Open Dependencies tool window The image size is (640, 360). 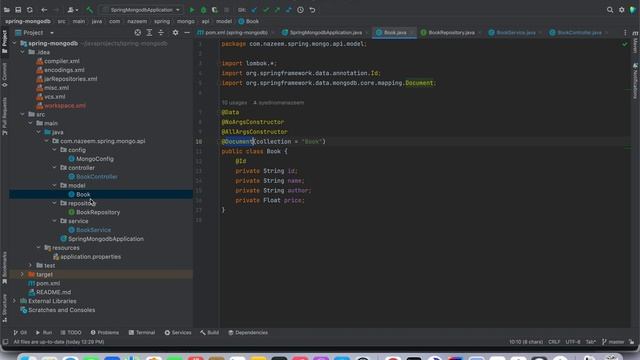click(x=248, y=333)
